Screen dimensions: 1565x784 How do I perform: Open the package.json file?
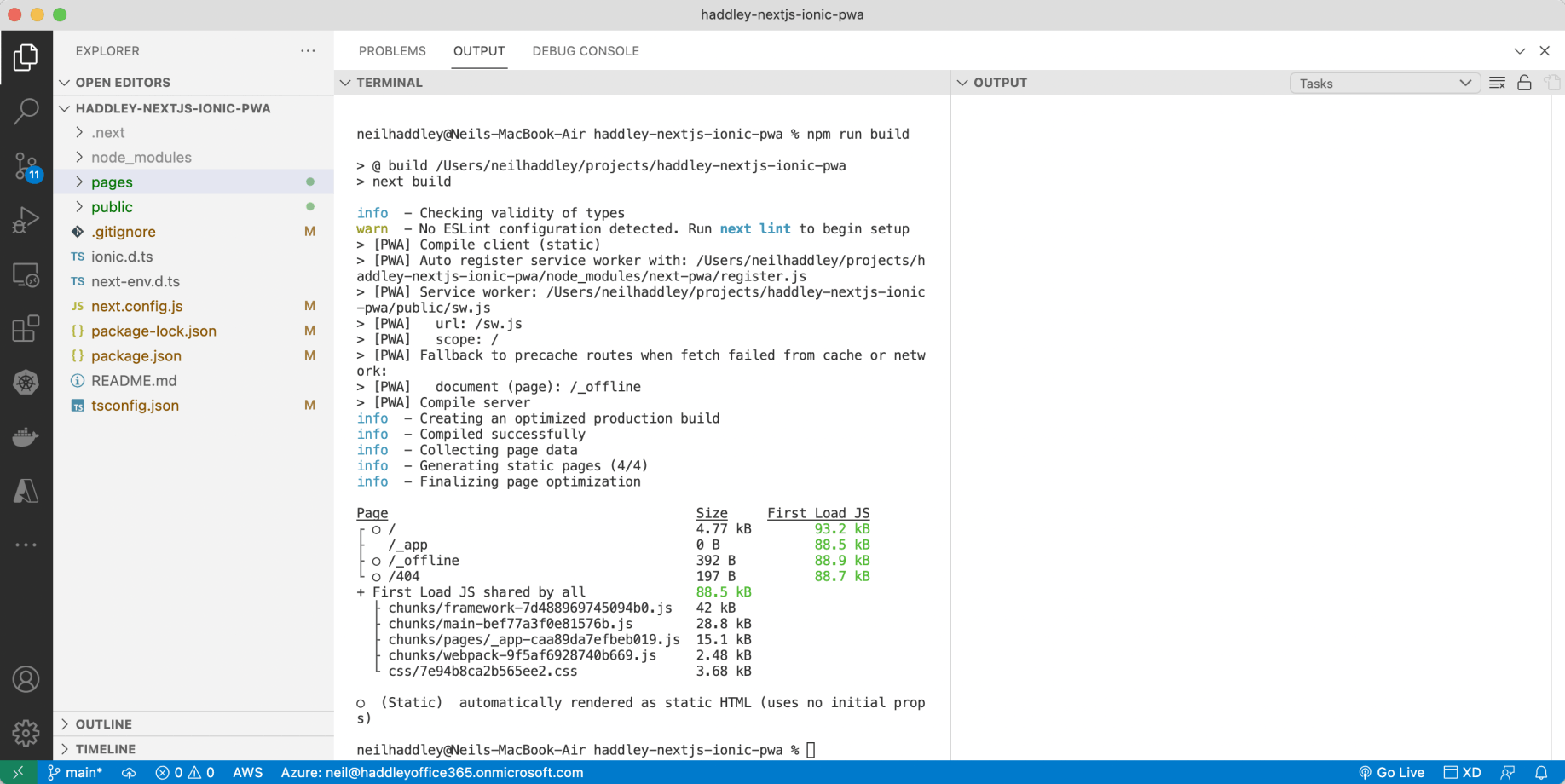(x=193, y=355)
